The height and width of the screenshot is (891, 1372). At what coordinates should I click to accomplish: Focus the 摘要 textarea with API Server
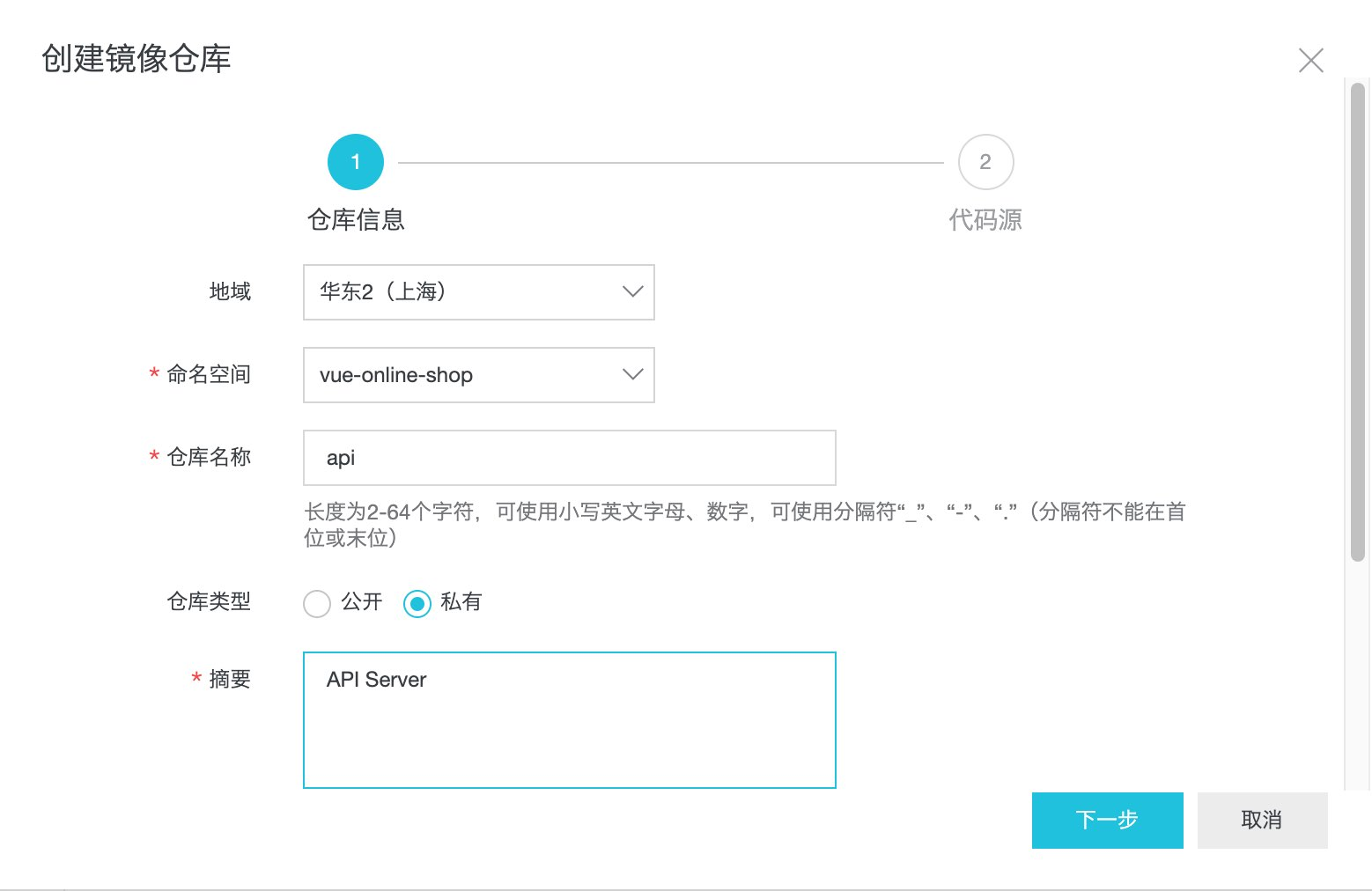(570, 720)
